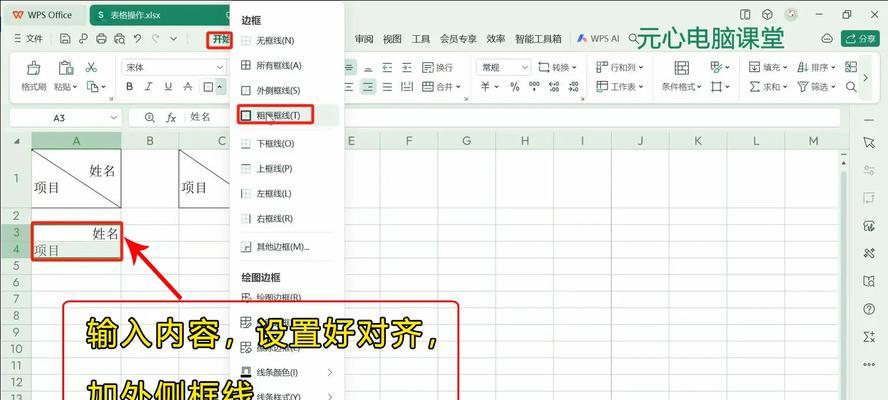Click the zoom magnifier in formula bar
The height and width of the screenshot is (400, 888).
(150, 117)
